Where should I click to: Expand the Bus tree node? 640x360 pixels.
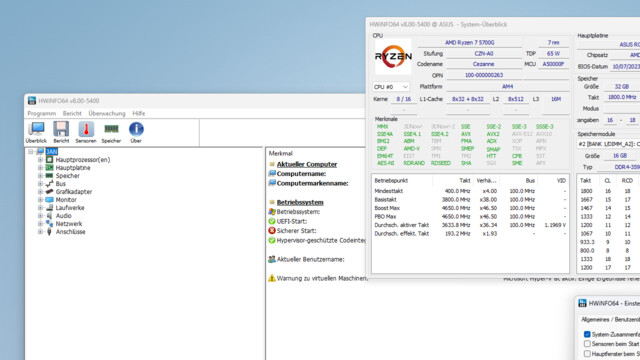point(40,184)
